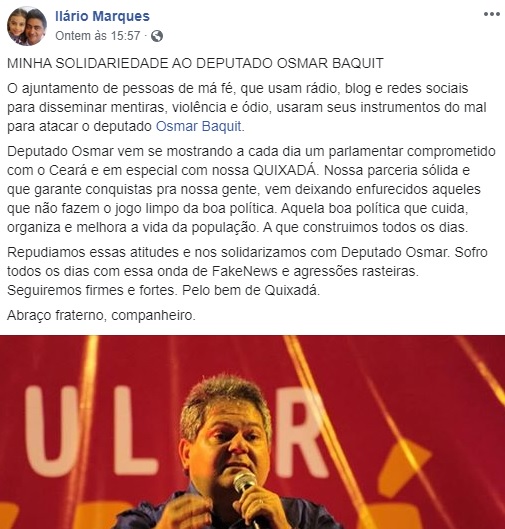Click the headline MINHA SOLIDARIEDADE AO DEPUTADO
Image resolution: width=505 pixels, height=529 pixels.
[x=195, y=63]
